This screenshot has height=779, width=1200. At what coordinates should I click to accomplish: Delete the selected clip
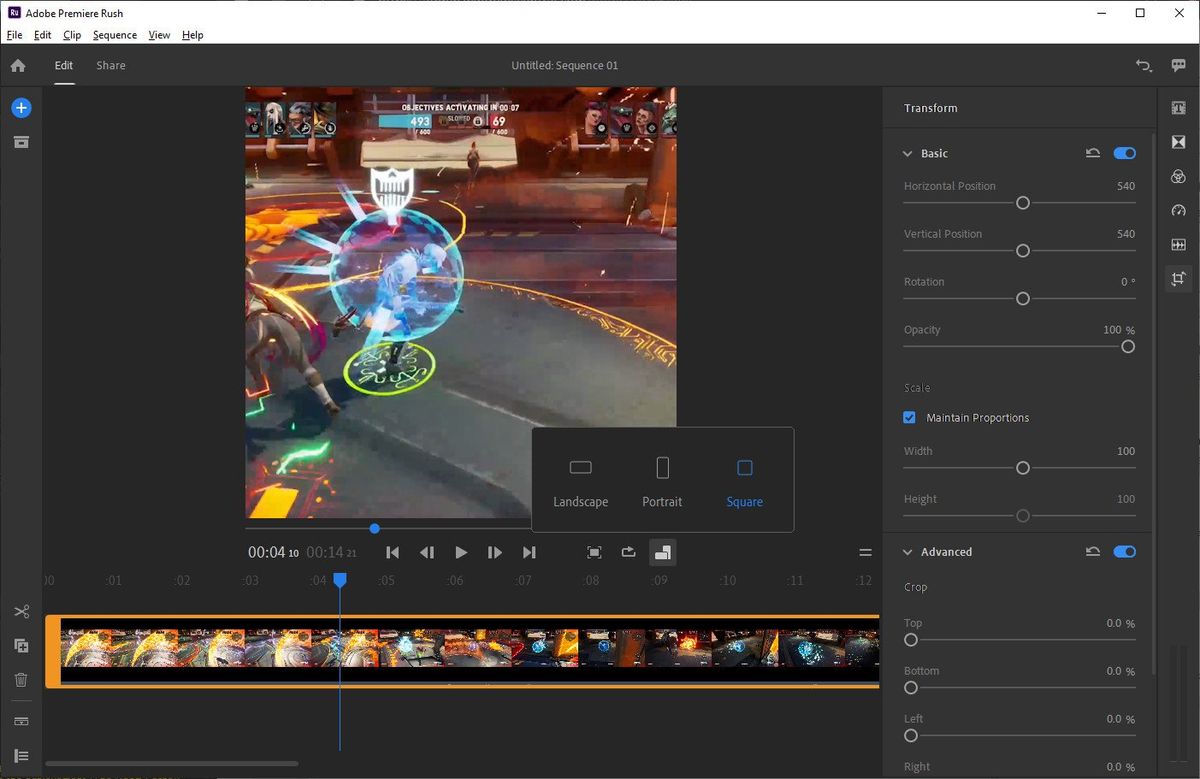pyautogui.click(x=22, y=679)
